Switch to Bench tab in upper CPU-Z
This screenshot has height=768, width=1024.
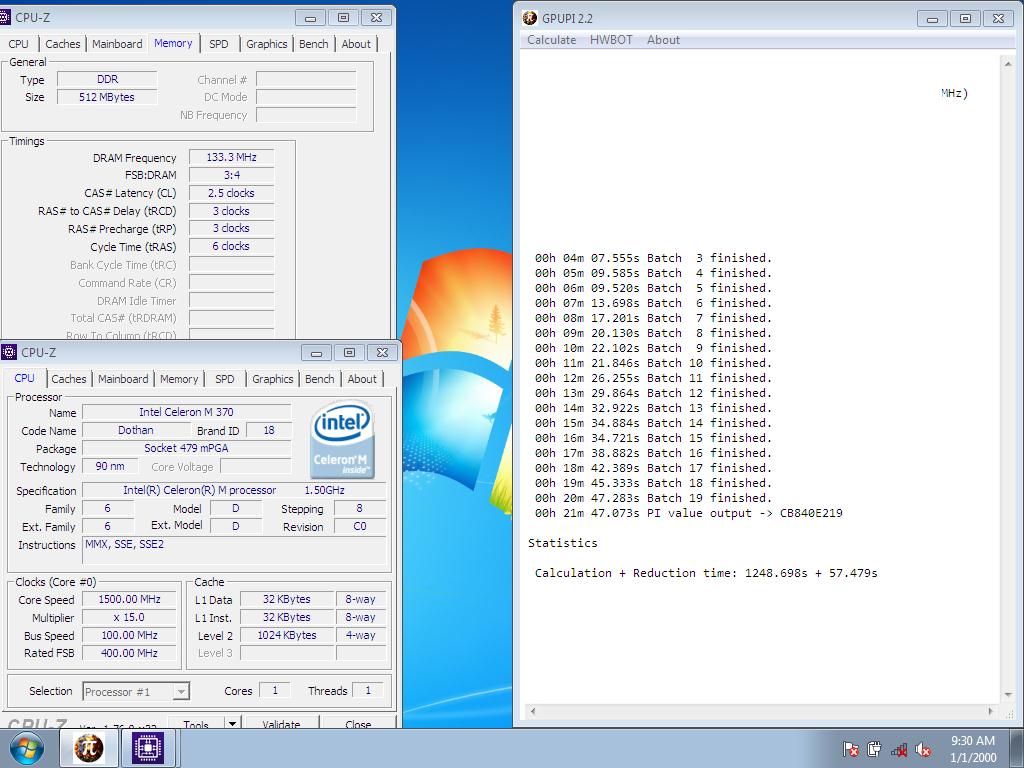(313, 44)
